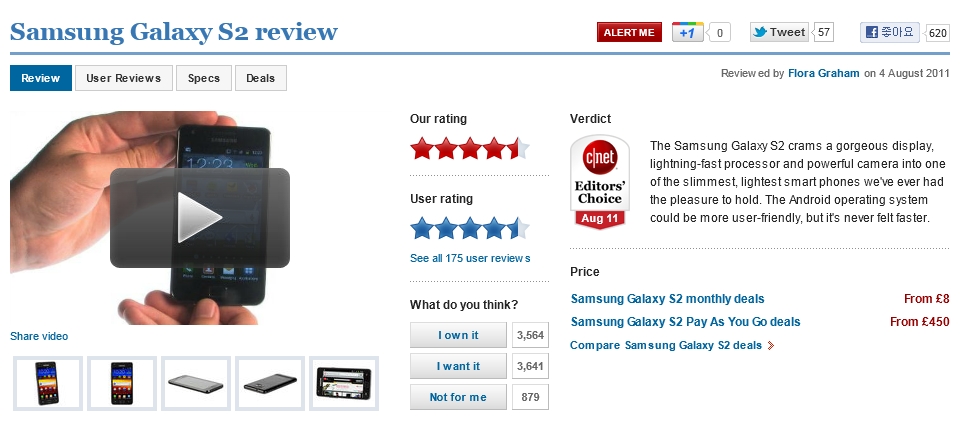
Task: Click the Facebook like button
Action: tap(890, 32)
